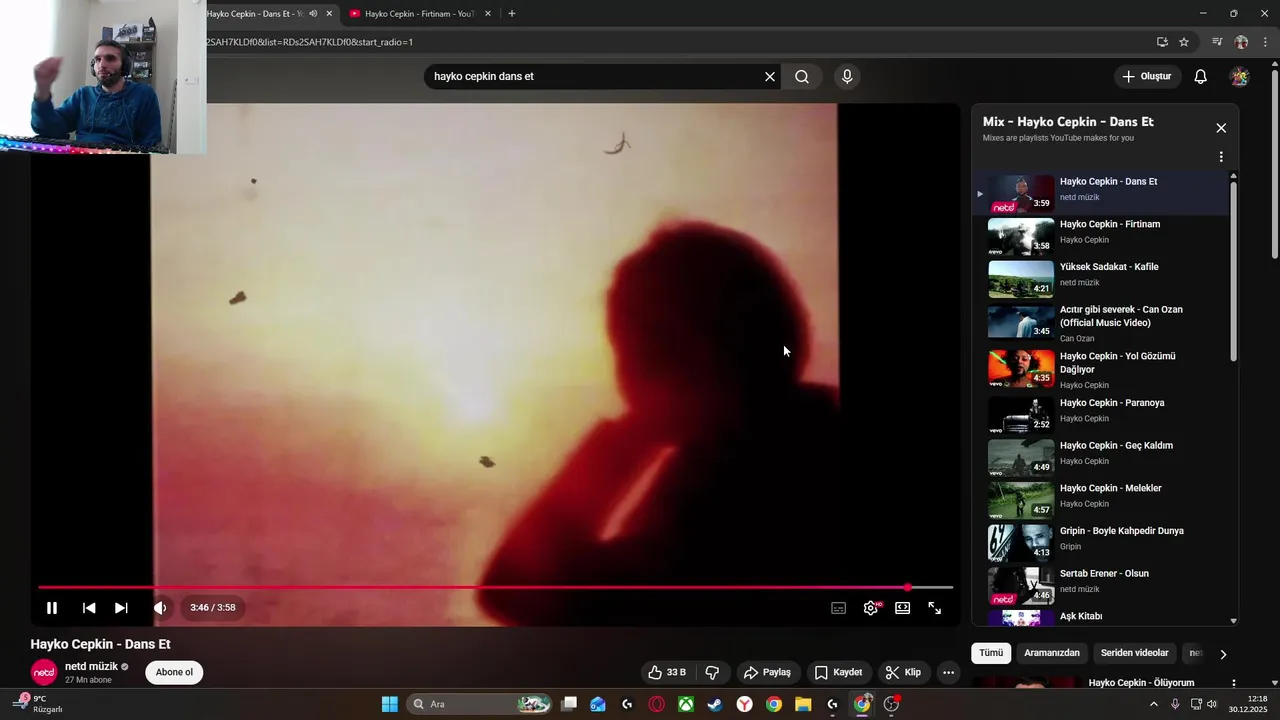Click the browser address bar URL
Screen dimensions: 1280x720
point(310,42)
